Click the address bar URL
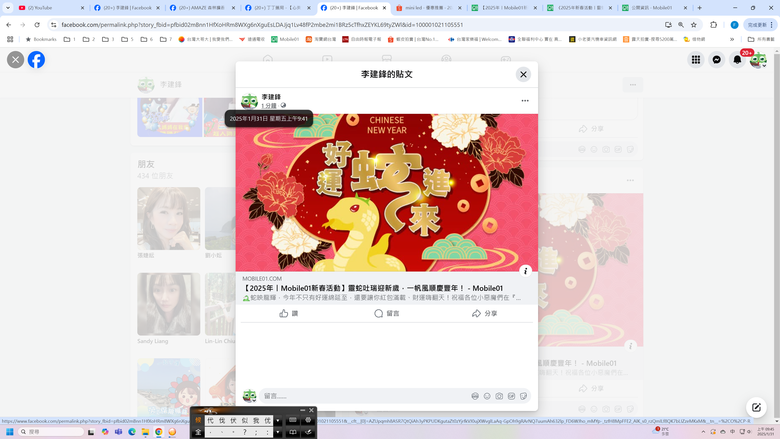Screen dimensions: 780x439 (262, 25)
